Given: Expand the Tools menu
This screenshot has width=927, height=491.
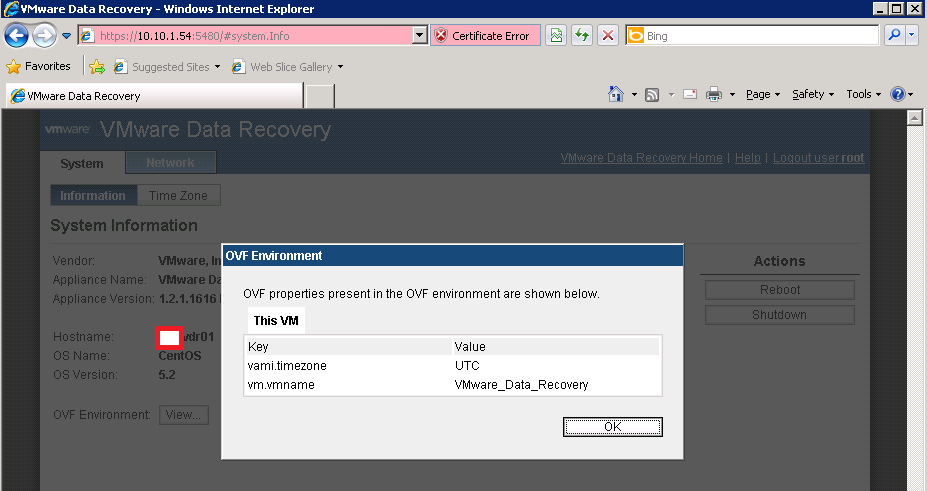Looking at the screenshot, I should click(864, 94).
